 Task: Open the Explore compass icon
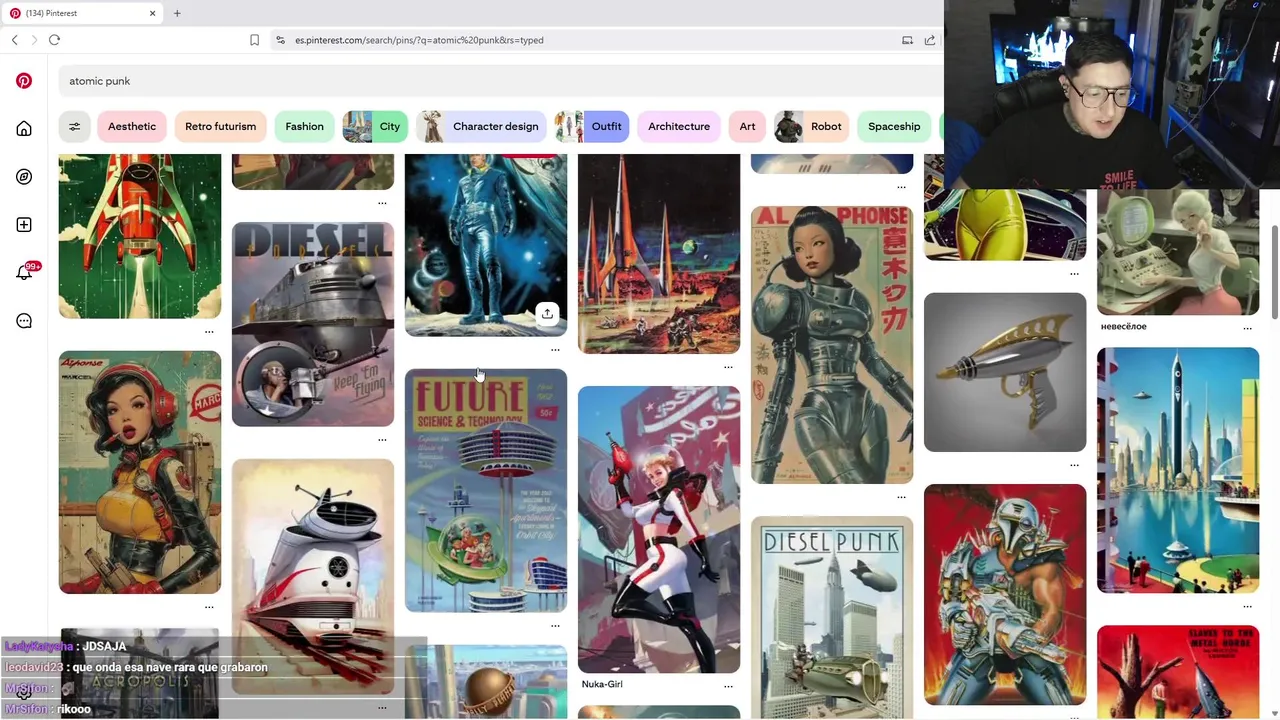click(24, 177)
